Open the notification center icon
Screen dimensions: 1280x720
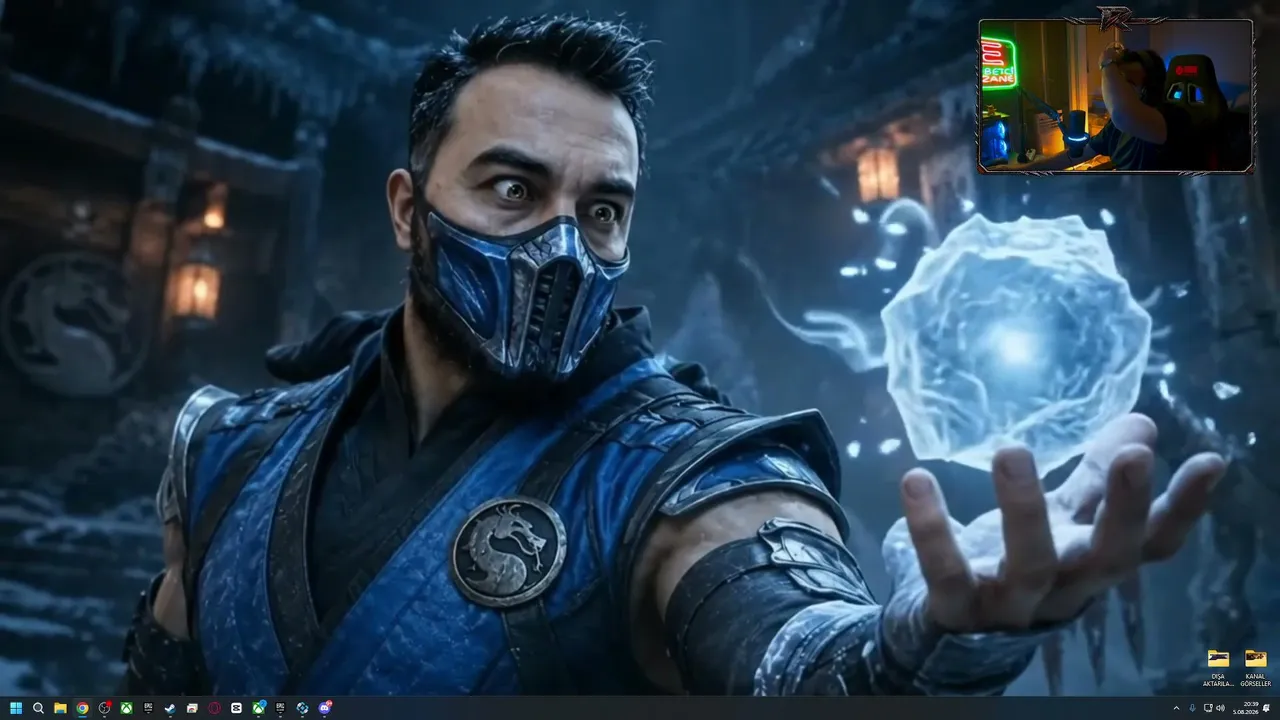tap(1267, 708)
